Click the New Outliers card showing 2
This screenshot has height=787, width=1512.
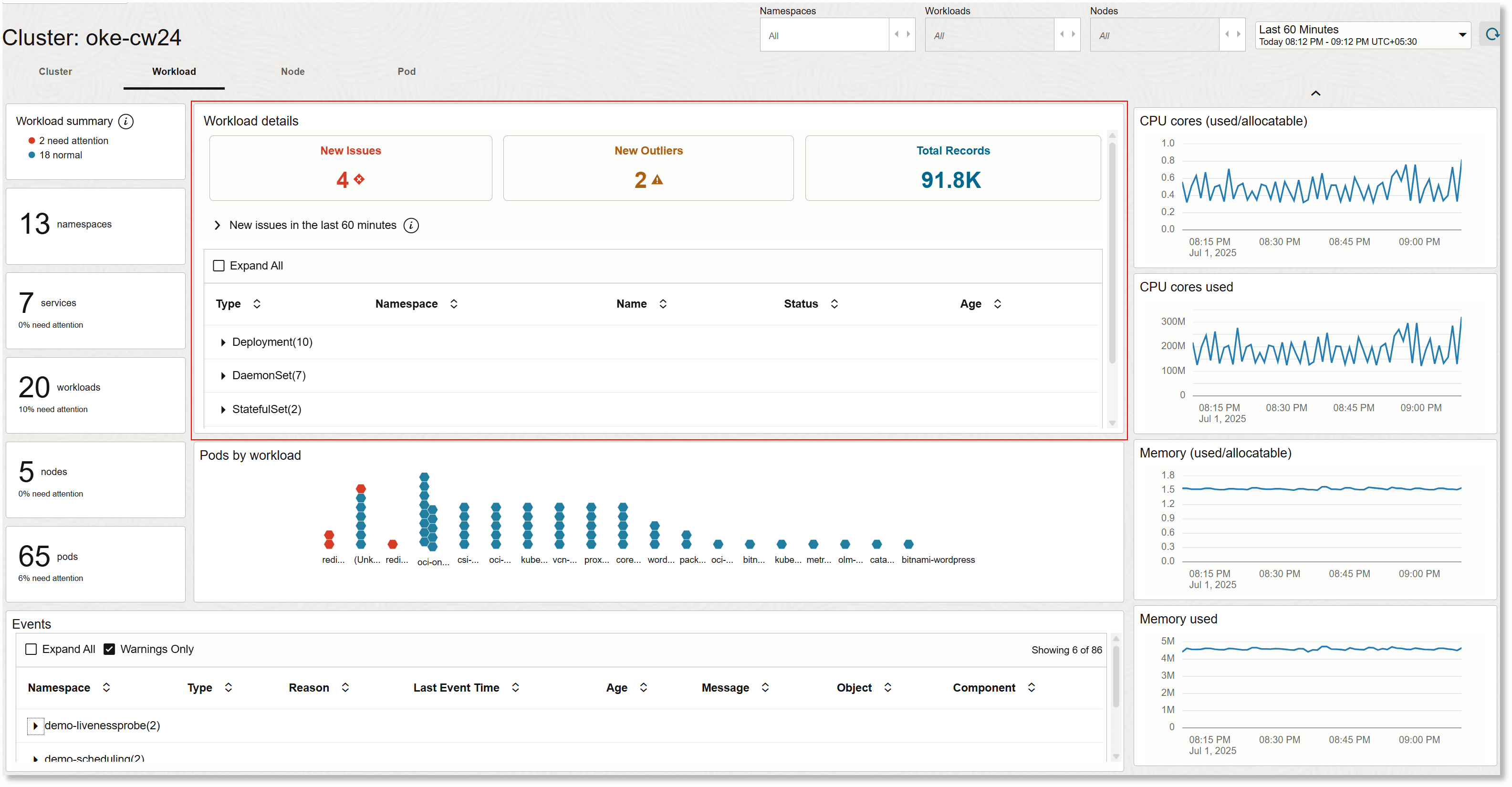point(648,168)
